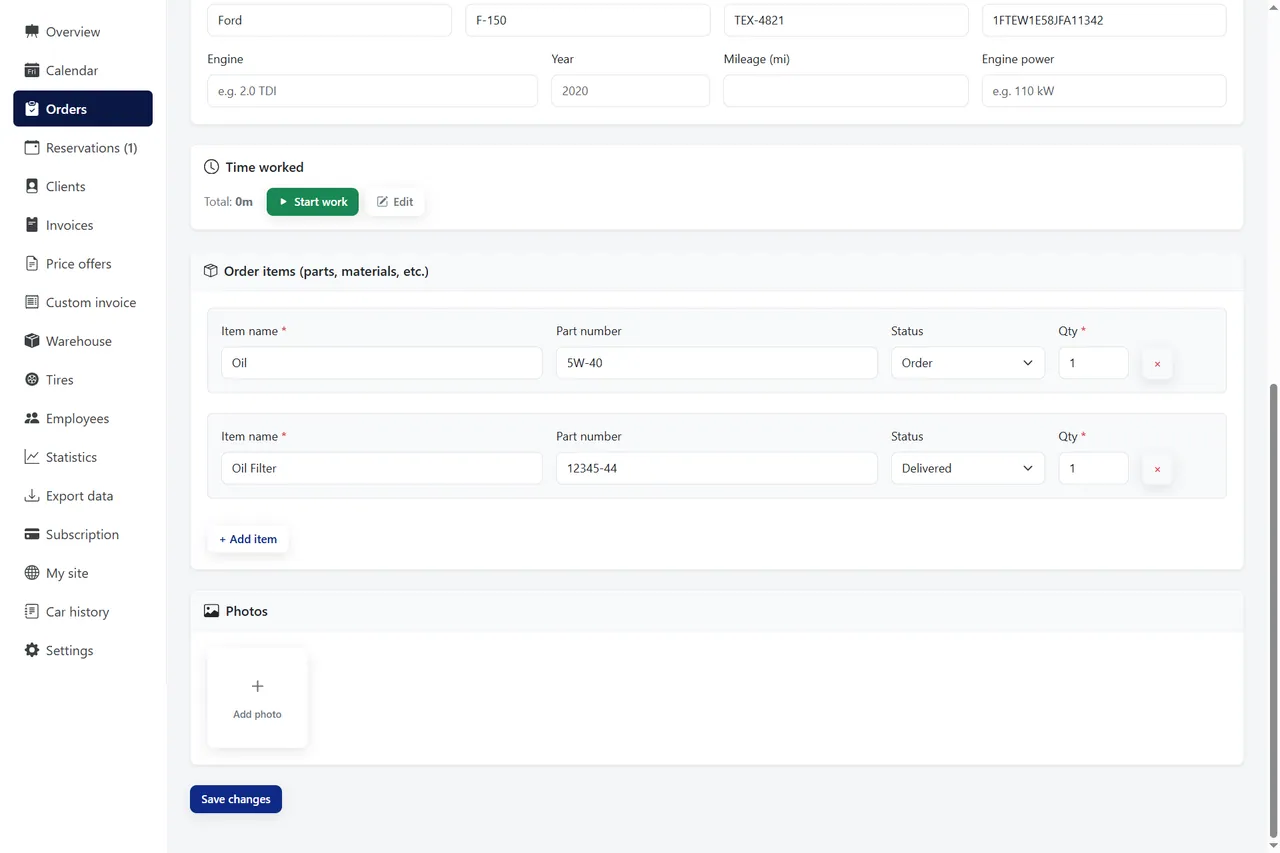Open the Orders menu item
This screenshot has width=1280, height=853.
[83, 109]
